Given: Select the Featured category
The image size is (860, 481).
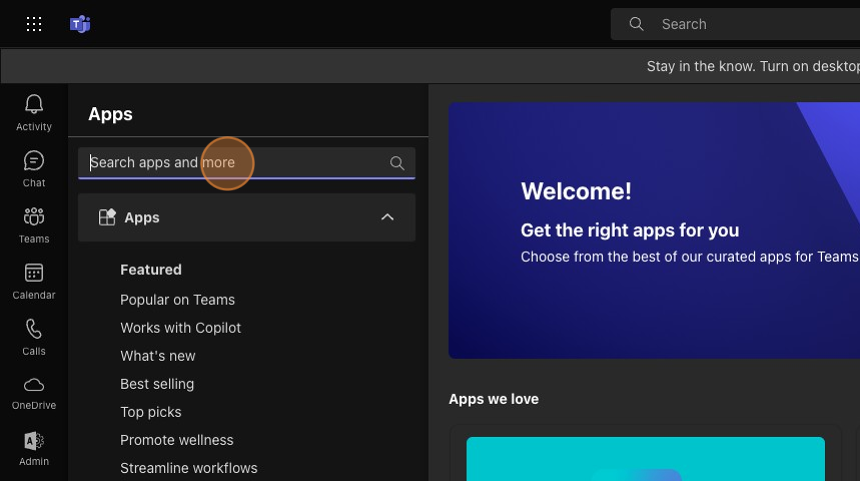Looking at the screenshot, I should click(x=151, y=270).
